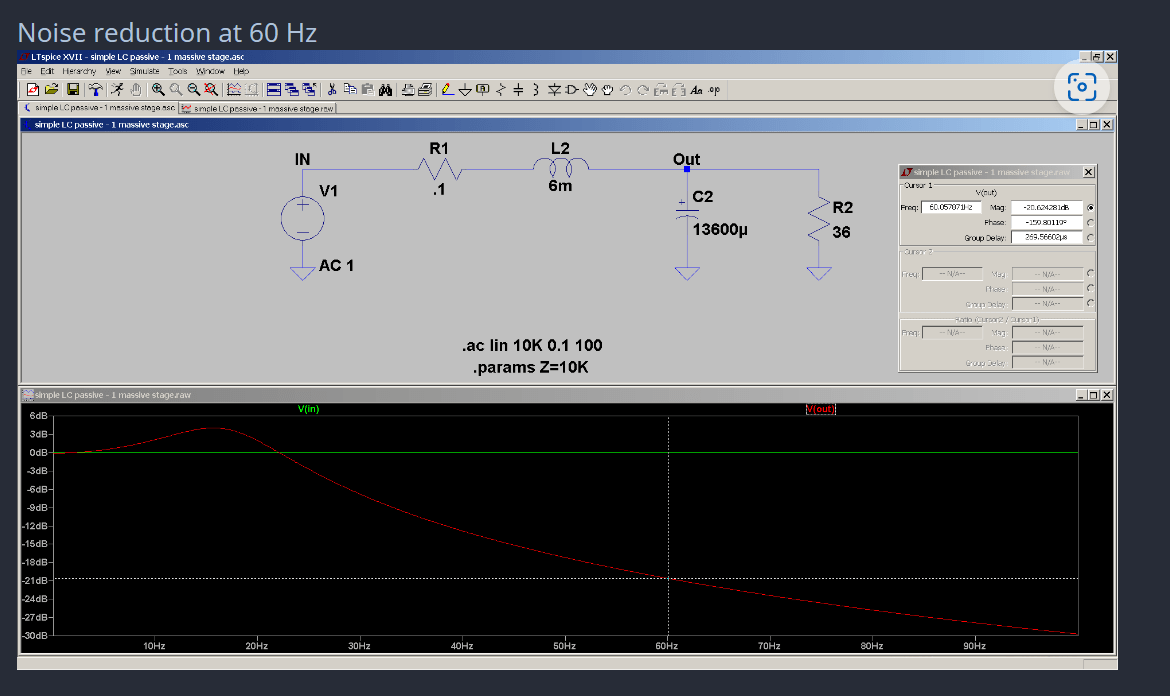Image resolution: width=1170 pixels, height=696 pixels.
Task: Click the R2 load resistor symbol
Action: pyautogui.click(x=819, y=219)
